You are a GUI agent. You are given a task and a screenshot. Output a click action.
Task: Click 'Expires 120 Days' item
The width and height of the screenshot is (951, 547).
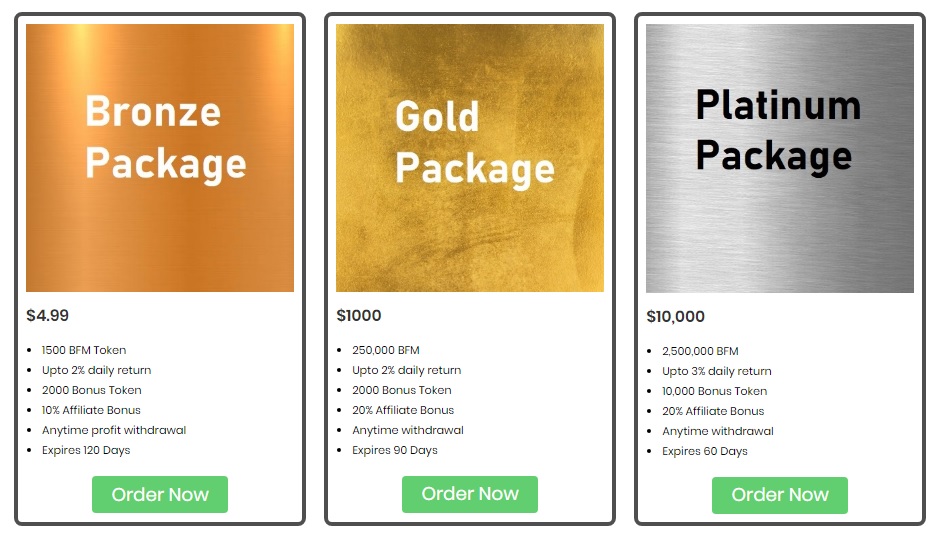[x=86, y=450]
